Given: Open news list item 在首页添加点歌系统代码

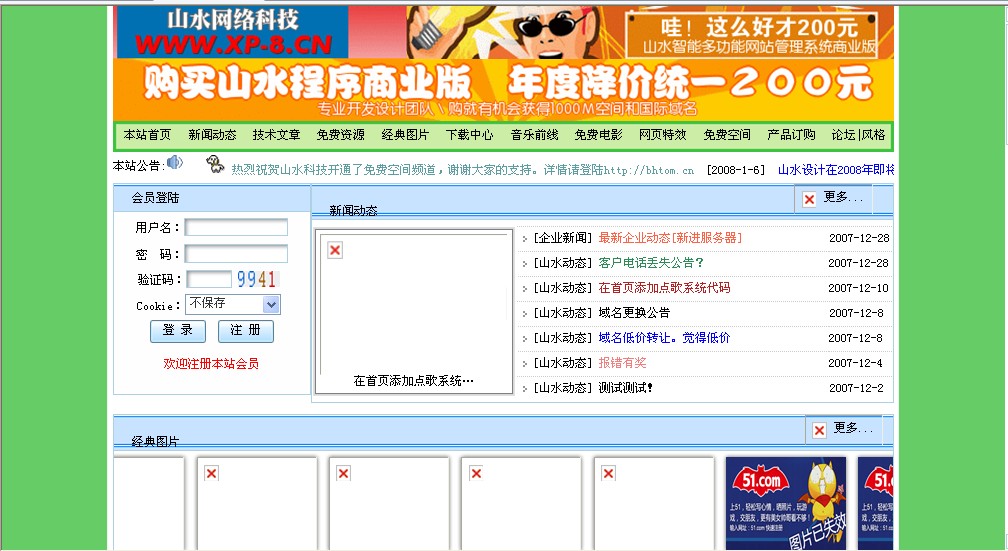Looking at the screenshot, I should (x=664, y=288).
